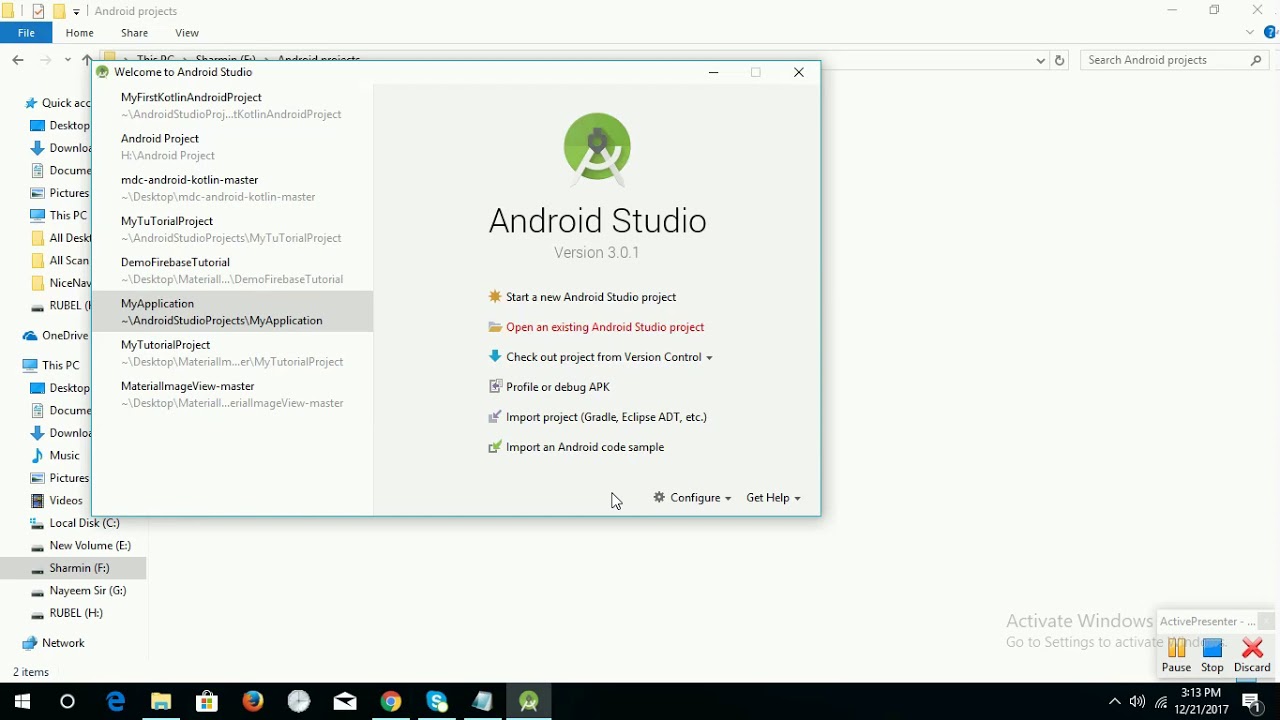Select New Volume (E:) in Explorer
The image size is (1280, 720).
click(x=90, y=546)
